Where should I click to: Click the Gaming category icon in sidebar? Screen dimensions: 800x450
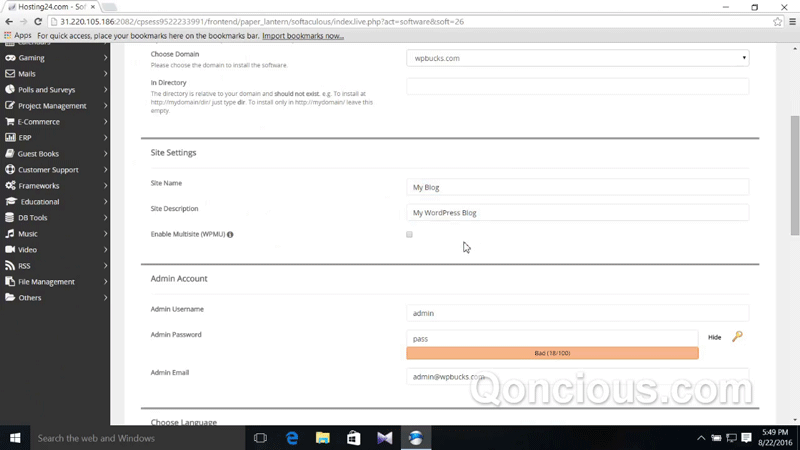[10, 58]
